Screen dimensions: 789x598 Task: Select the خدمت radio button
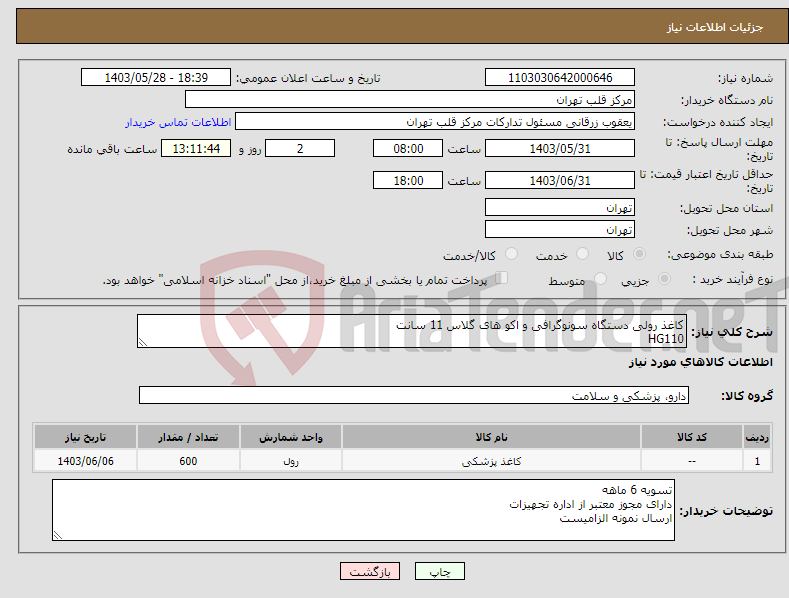coord(582,254)
